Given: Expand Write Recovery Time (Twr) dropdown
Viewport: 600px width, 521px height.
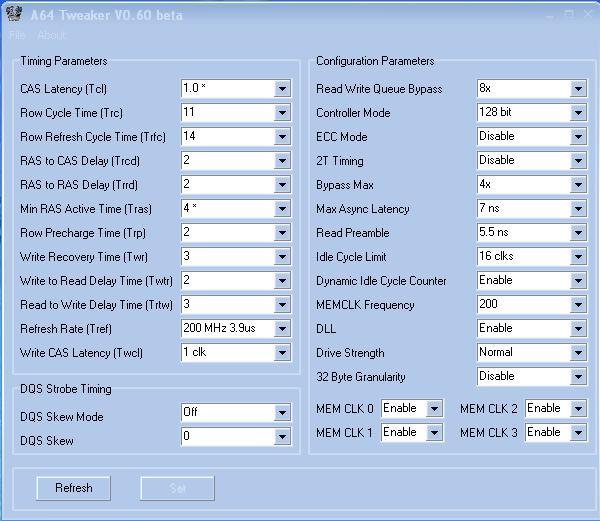Looking at the screenshot, I should click(x=282, y=257).
